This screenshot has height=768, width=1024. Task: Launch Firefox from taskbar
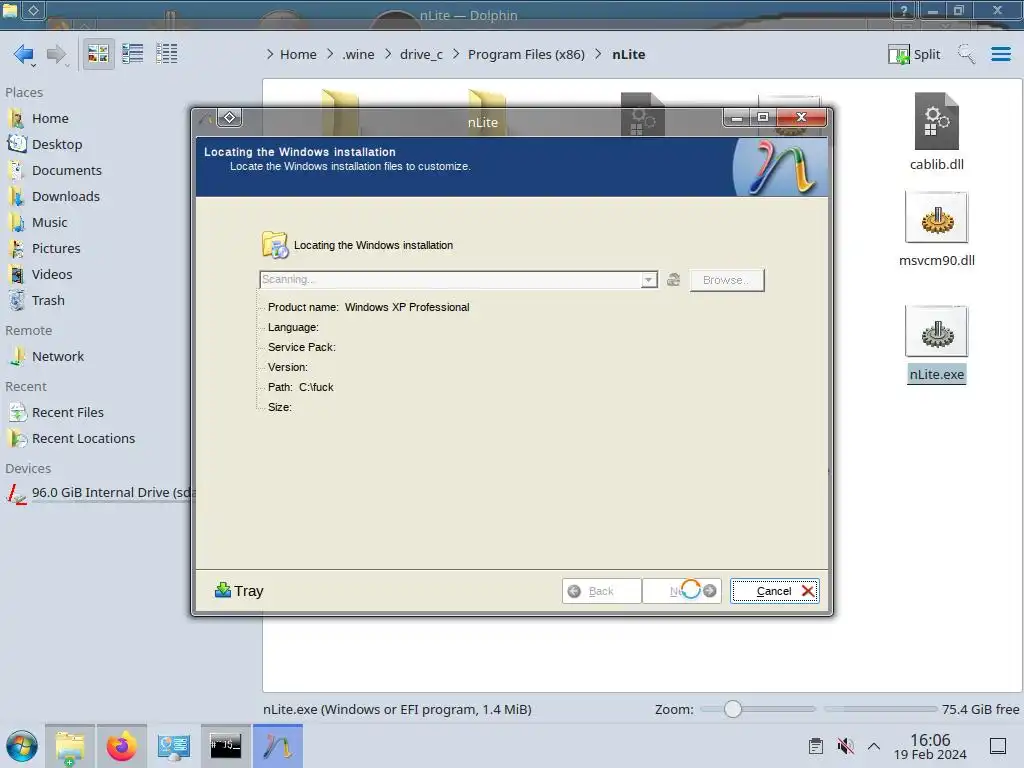[x=121, y=746]
